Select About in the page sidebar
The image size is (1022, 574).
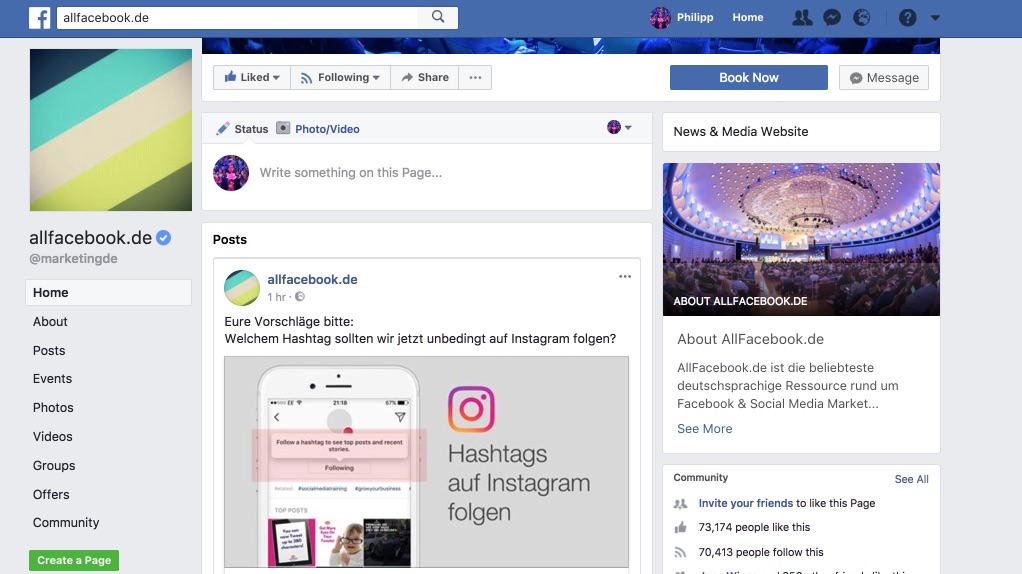point(50,321)
